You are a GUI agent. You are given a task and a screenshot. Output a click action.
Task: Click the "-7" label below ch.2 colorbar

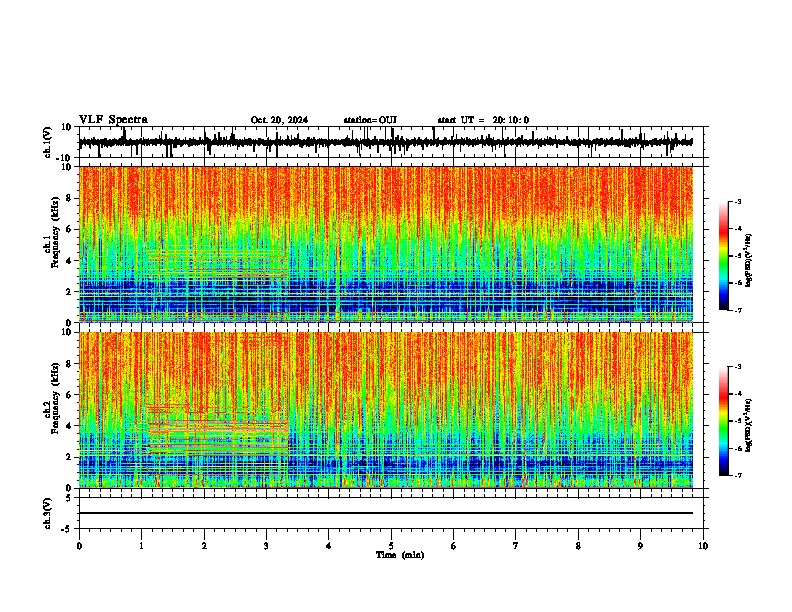[x=737, y=475]
